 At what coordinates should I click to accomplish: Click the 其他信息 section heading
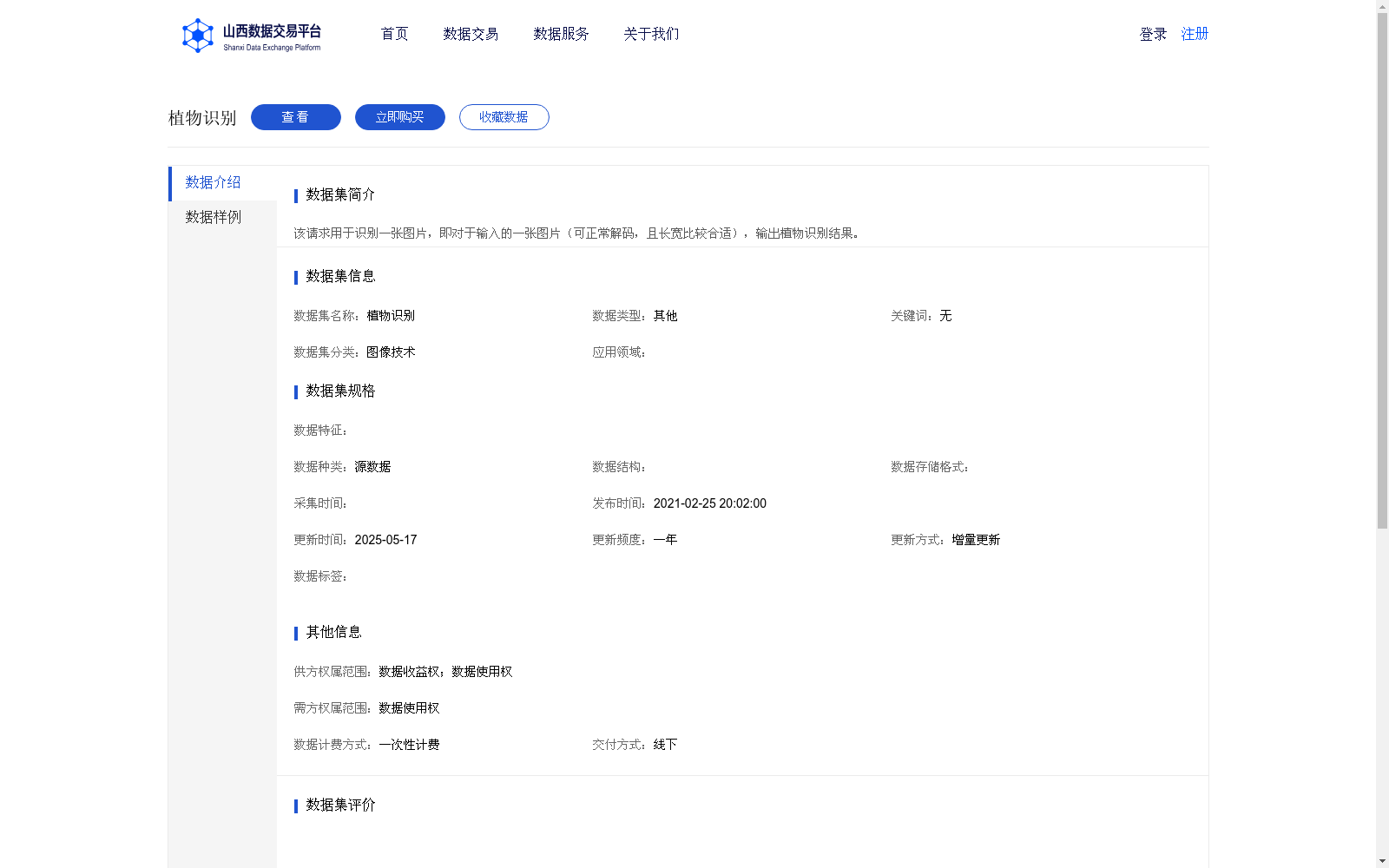333,632
